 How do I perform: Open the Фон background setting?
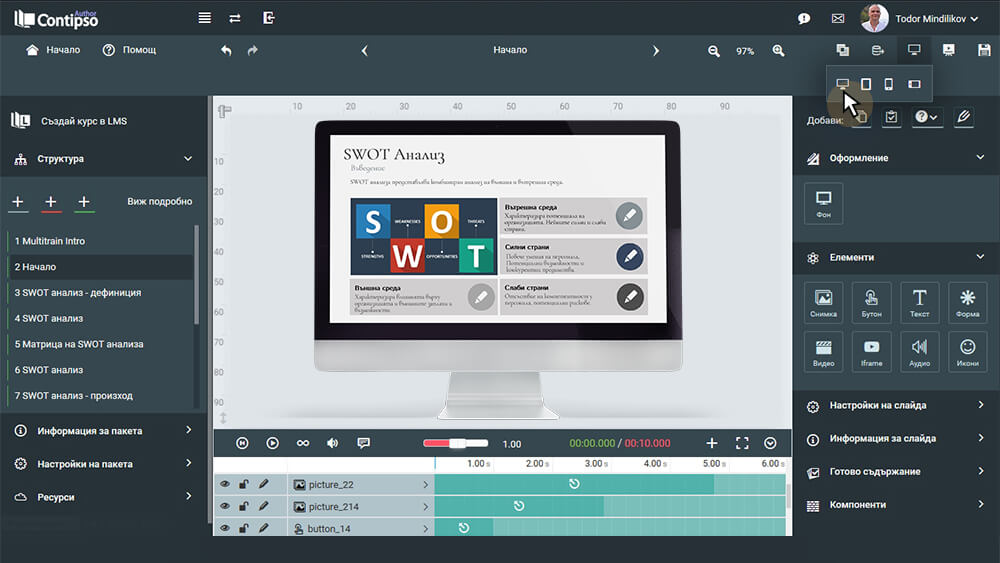coord(823,204)
